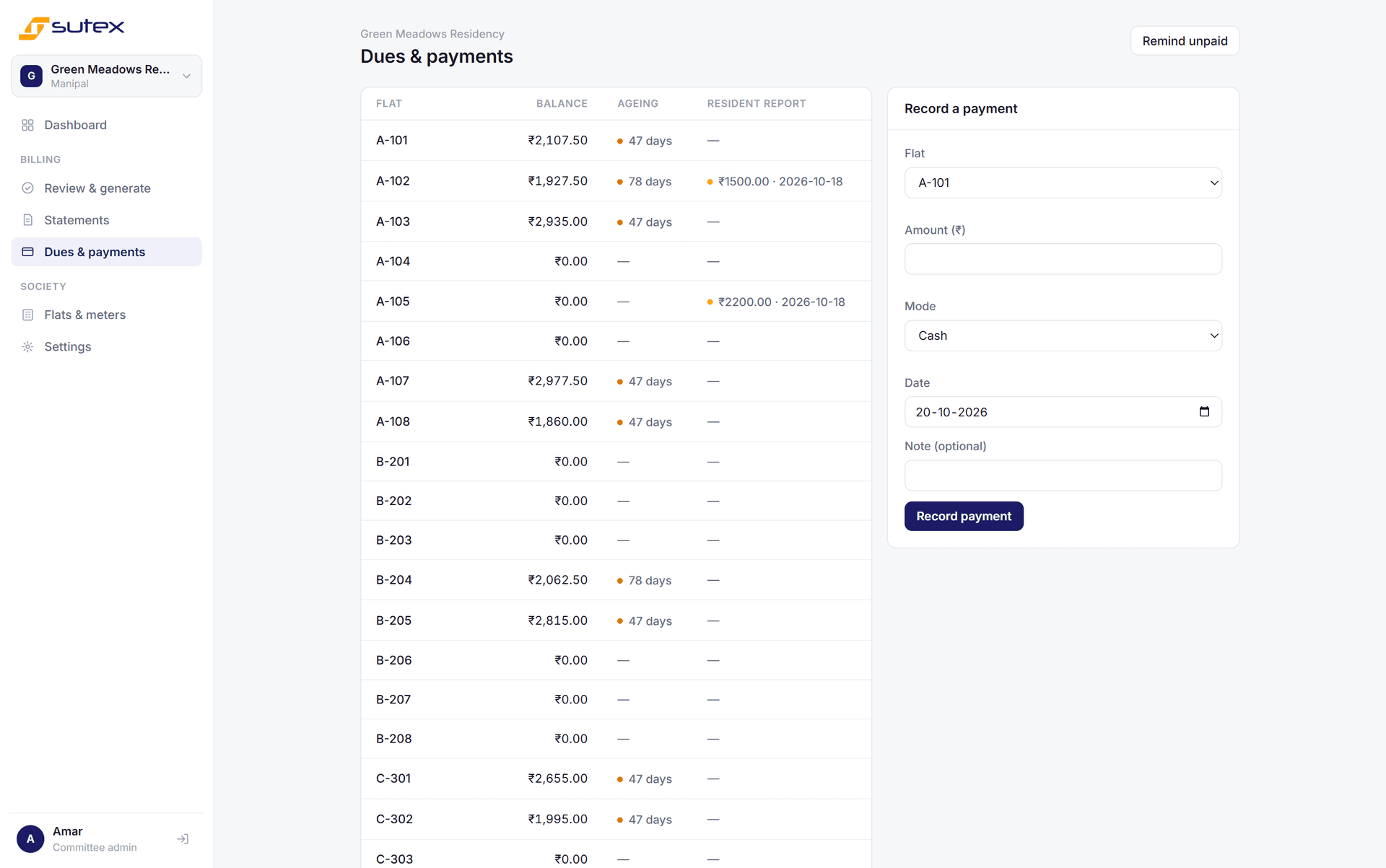This screenshot has height=868, width=1386.
Task: Click balance ₹1,995.00 for C-302
Action: point(557,819)
